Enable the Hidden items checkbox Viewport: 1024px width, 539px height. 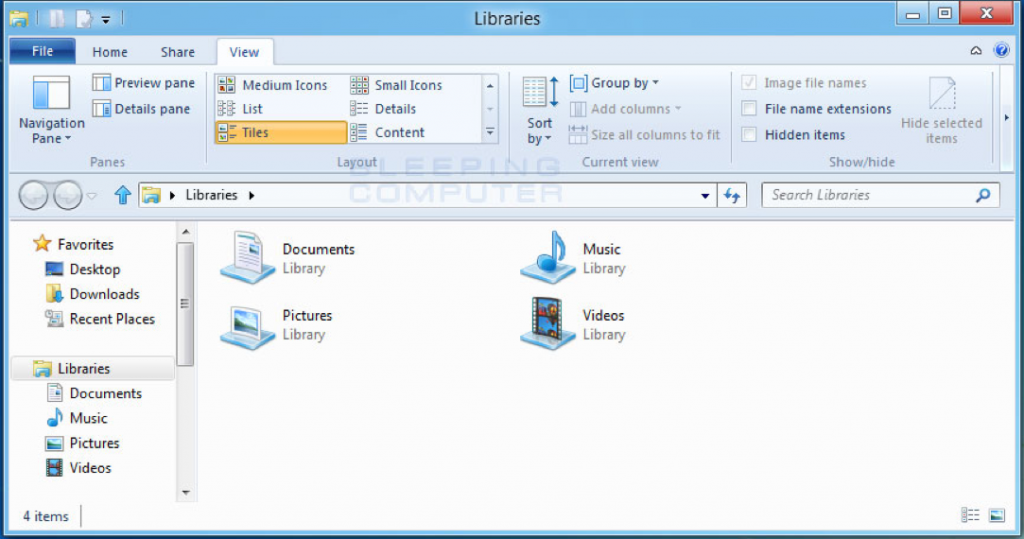click(749, 135)
